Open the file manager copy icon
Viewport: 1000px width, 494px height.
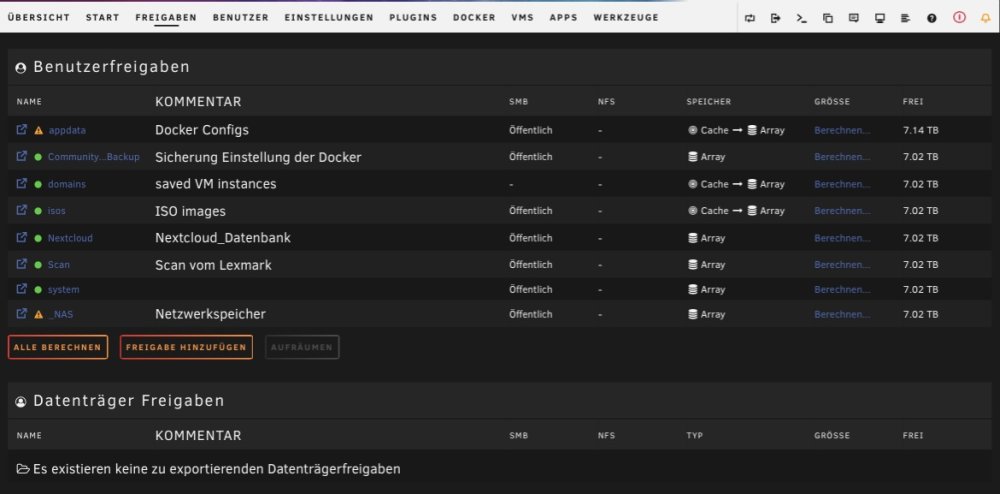(828, 18)
